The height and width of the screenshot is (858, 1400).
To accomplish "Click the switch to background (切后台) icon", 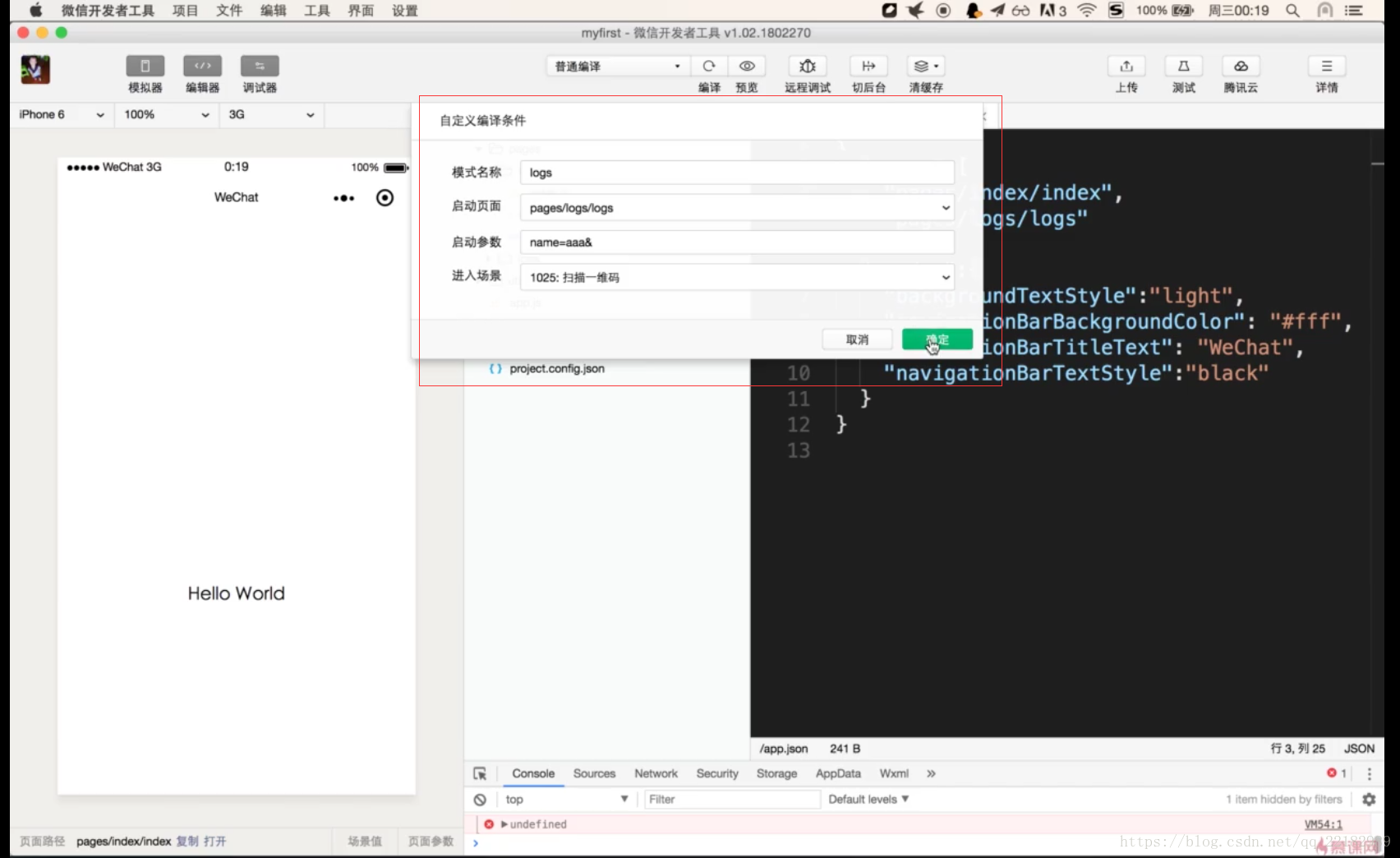I will coord(868,66).
